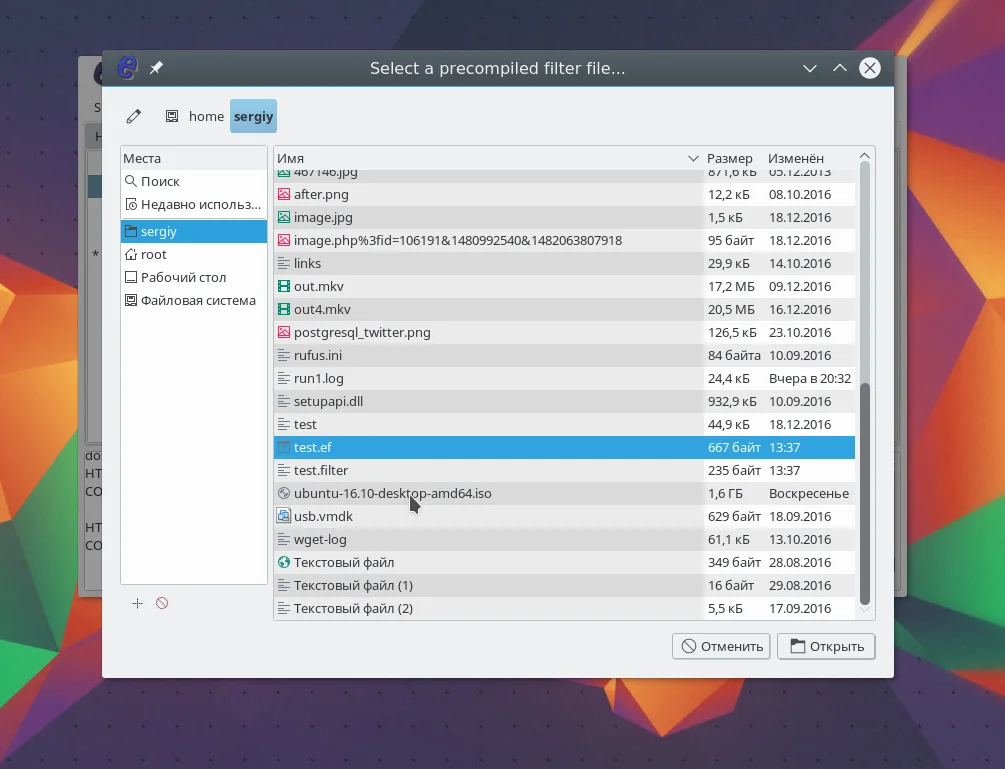Click the add bookmark plus icon
Screen dimensions: 1005x769
138,603
